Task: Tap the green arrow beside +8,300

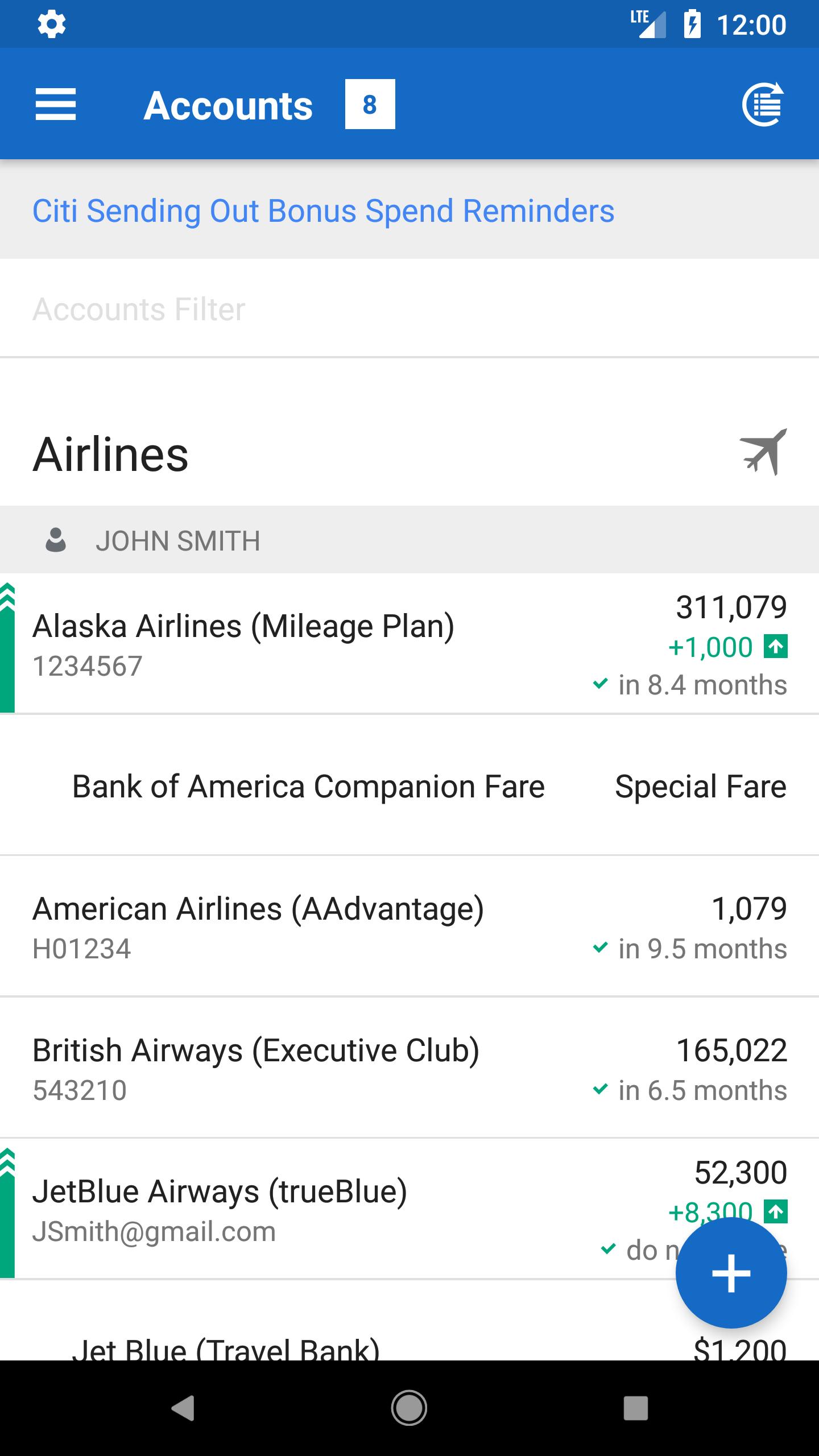Action: (x=776, y=1211)
